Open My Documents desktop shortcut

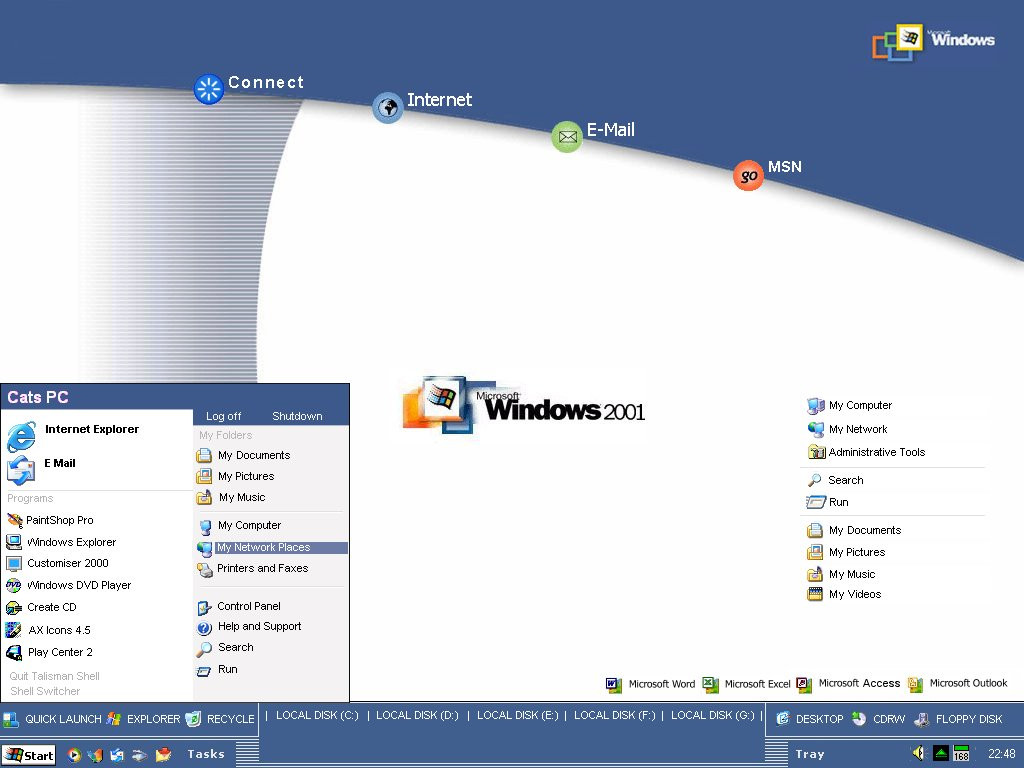tap(854, 530)
